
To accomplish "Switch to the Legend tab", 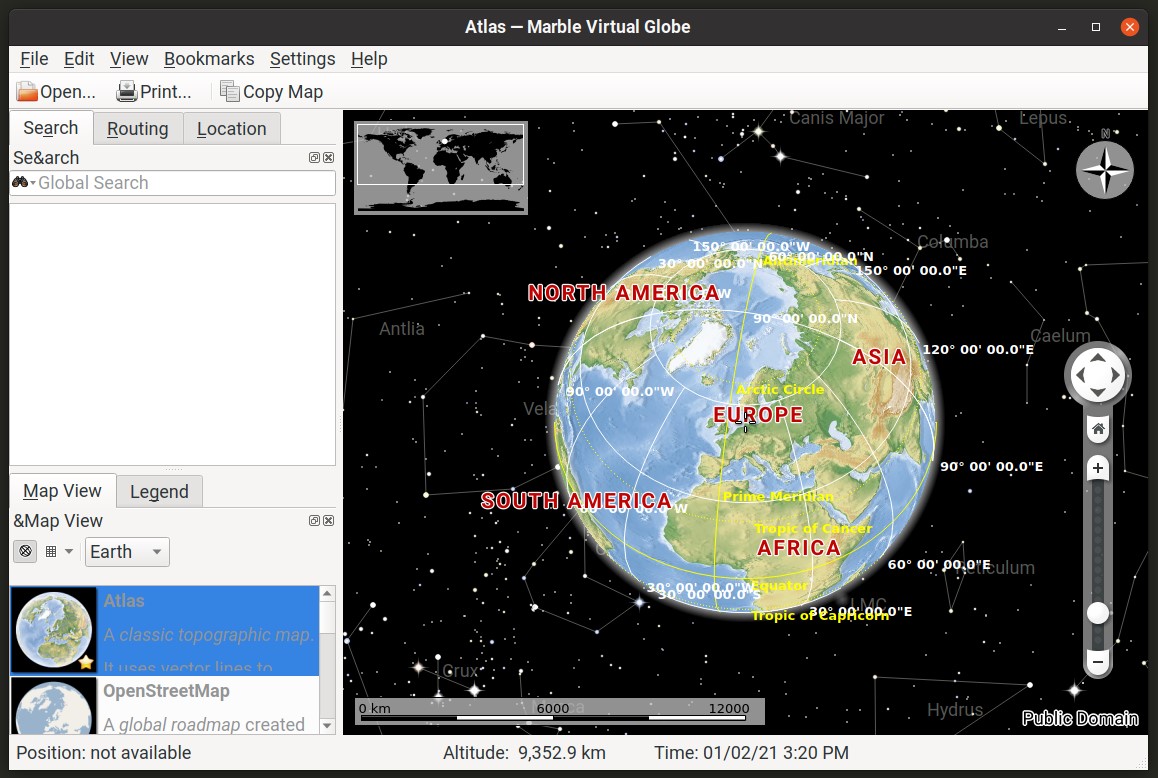I will [159, 491].
